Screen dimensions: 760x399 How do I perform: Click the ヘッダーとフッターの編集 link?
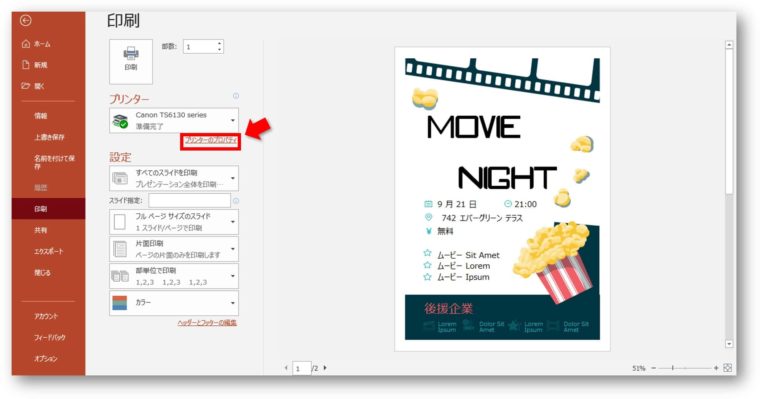click(x=207, y=323)
